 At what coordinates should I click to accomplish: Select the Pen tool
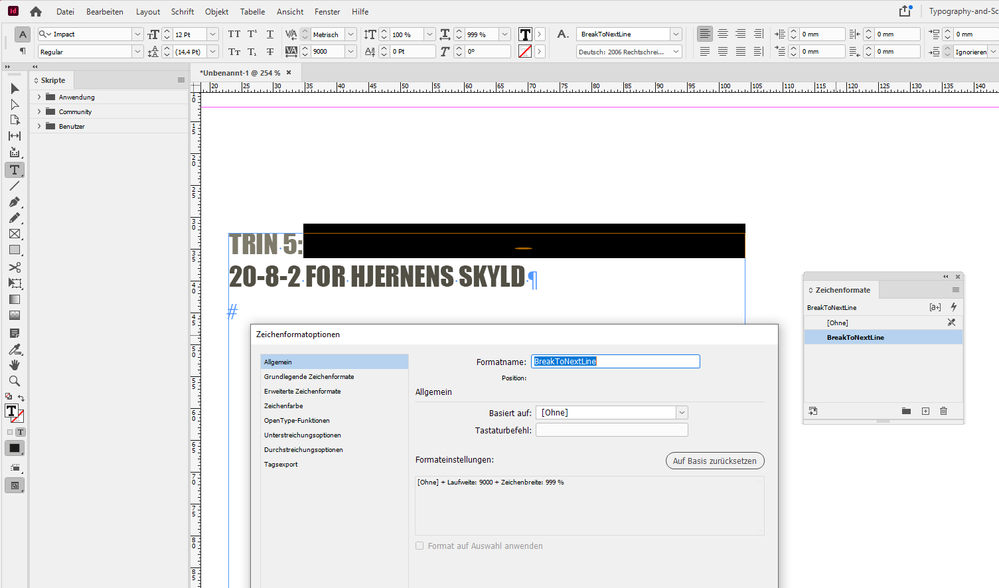click(x=15, y=202)
